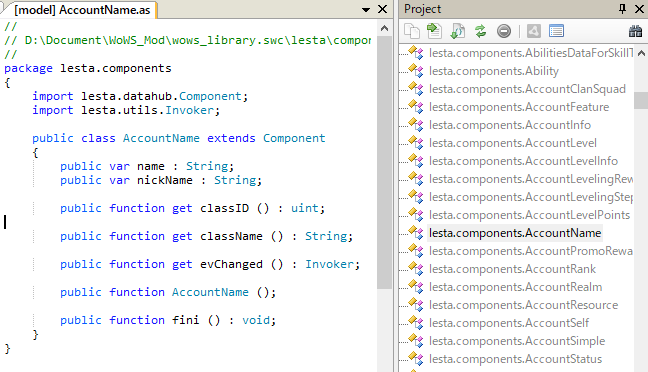Screen dimensions: 648x372
Task: Click 'AccountName' in the class declaration line
Action: pyautogui.click(x=161, y=138)
